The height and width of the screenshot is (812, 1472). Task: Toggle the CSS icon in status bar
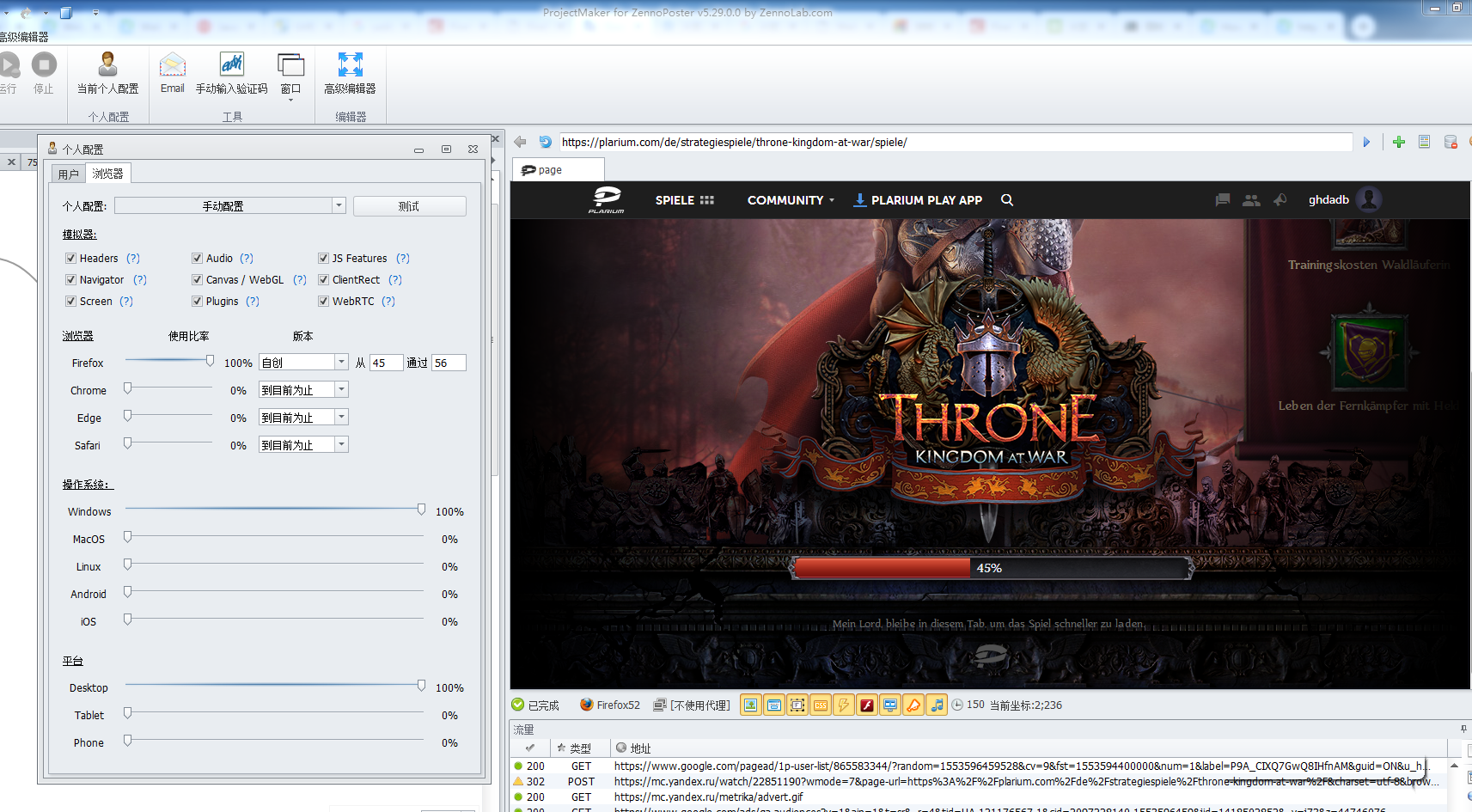tap(821, 705)
